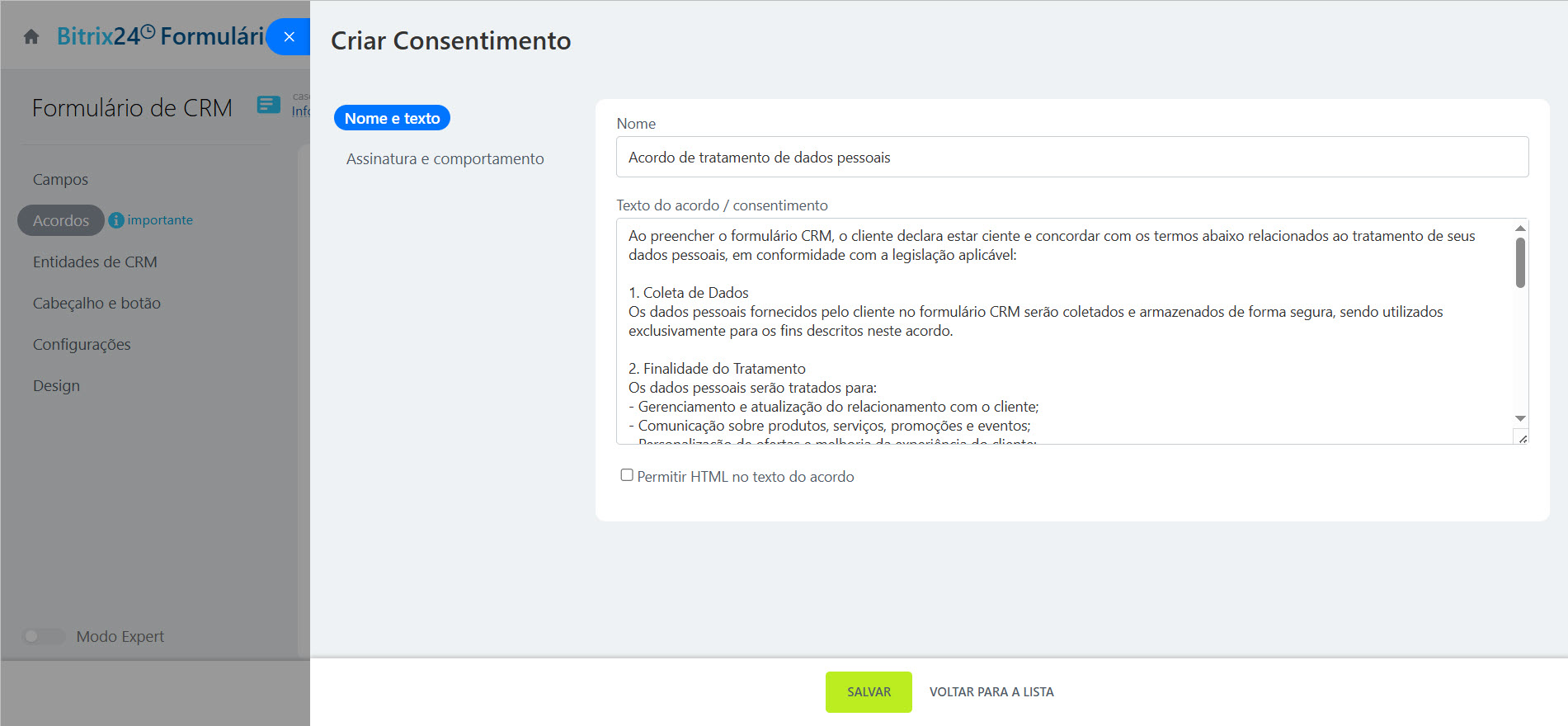Click into the Nome input field
This screenshot has height=726, width=1568.
point(1071,157)
